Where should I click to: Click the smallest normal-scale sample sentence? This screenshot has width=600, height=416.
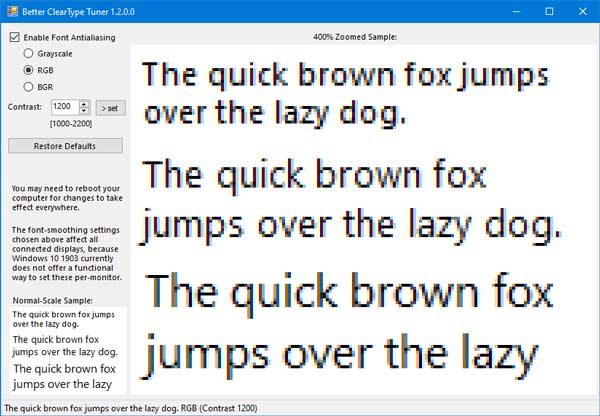[x=64, y=319]
